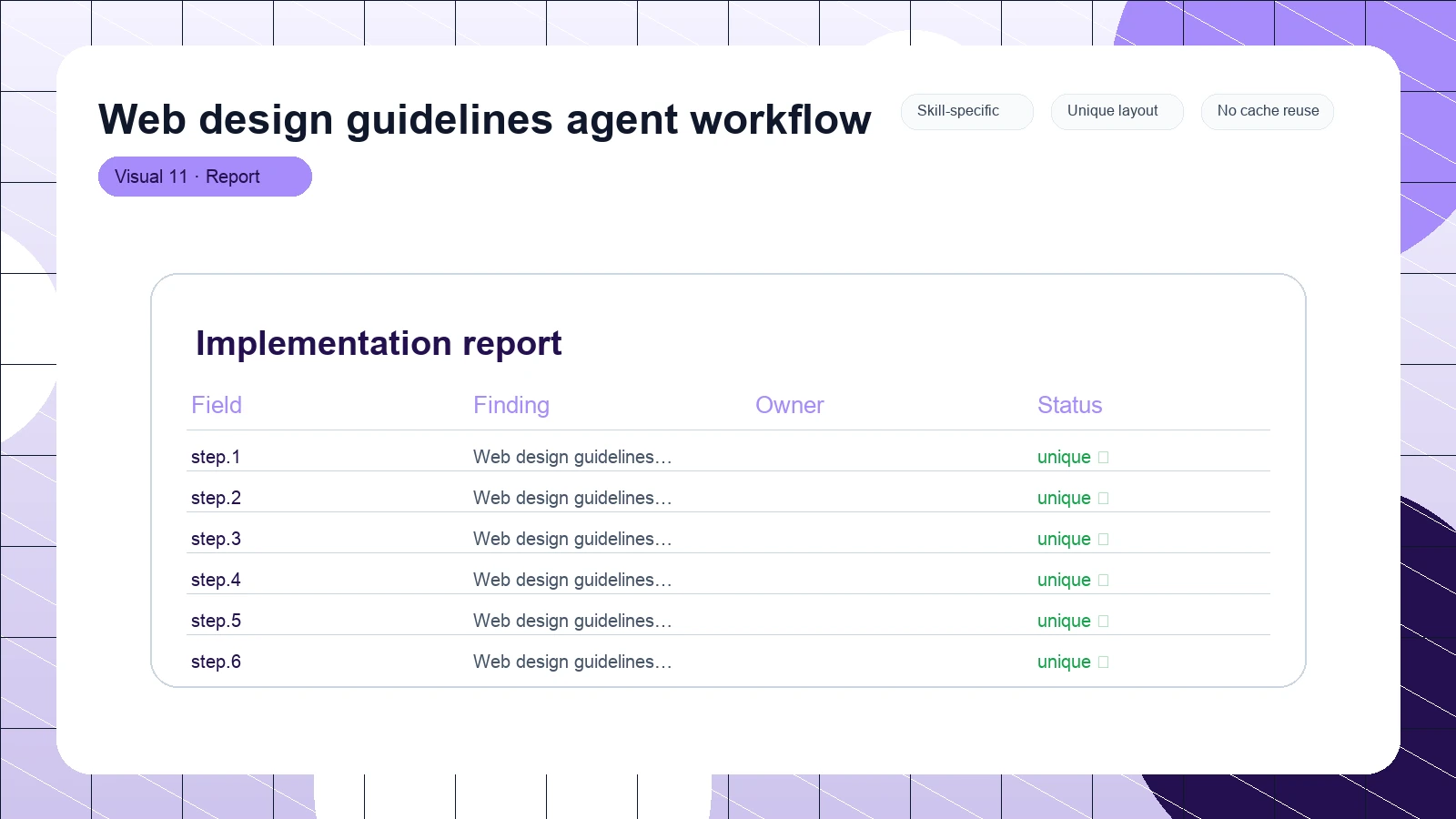Click the No cache reuse tag
The height and width of the screenshot is (819, 1456).
coord(1267,111)
